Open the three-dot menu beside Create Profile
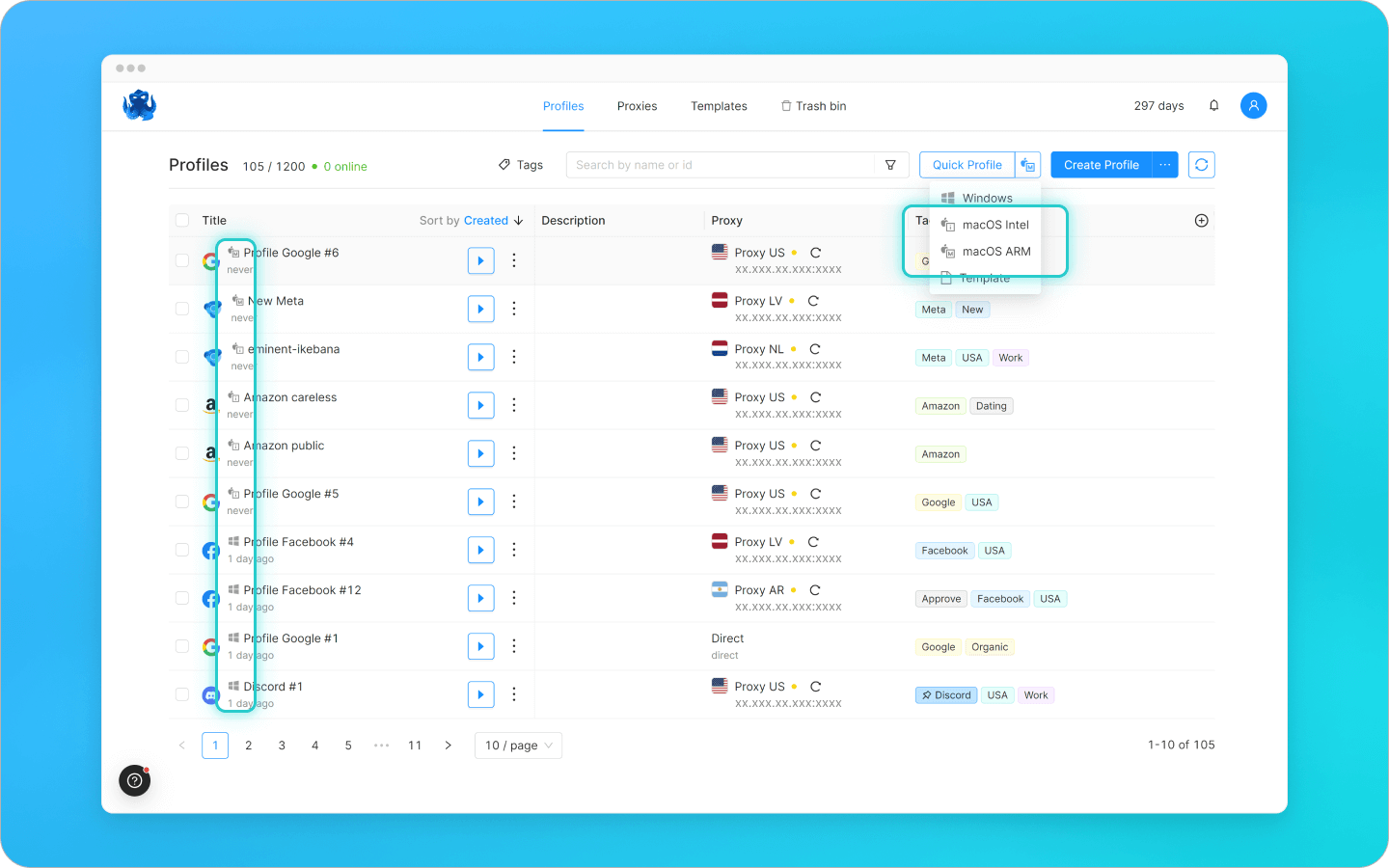 [x=1164, y=165]
